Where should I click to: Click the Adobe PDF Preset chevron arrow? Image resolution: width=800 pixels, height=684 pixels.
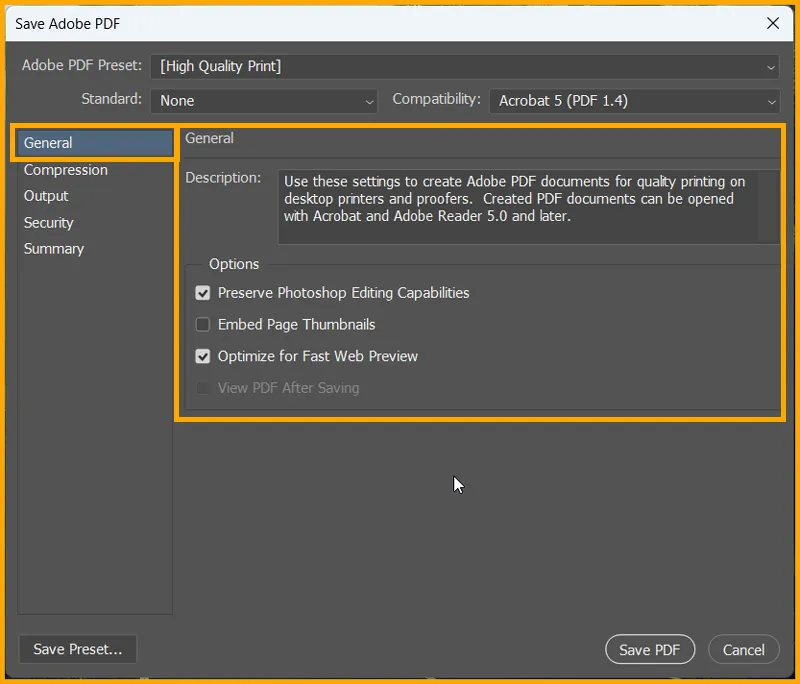[771, 66]
